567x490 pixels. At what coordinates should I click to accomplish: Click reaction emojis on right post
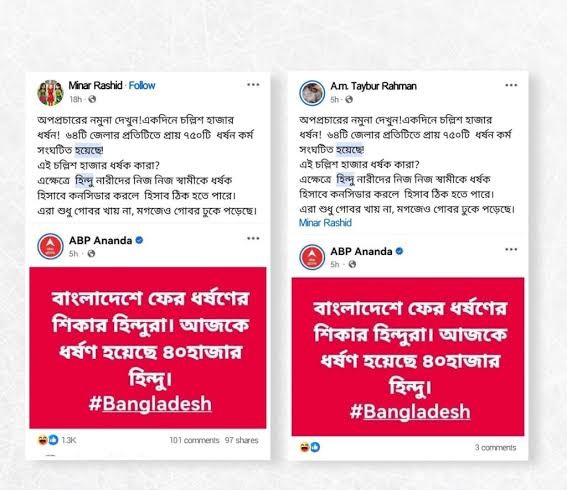pyautogui.click(x=310, y=448)
